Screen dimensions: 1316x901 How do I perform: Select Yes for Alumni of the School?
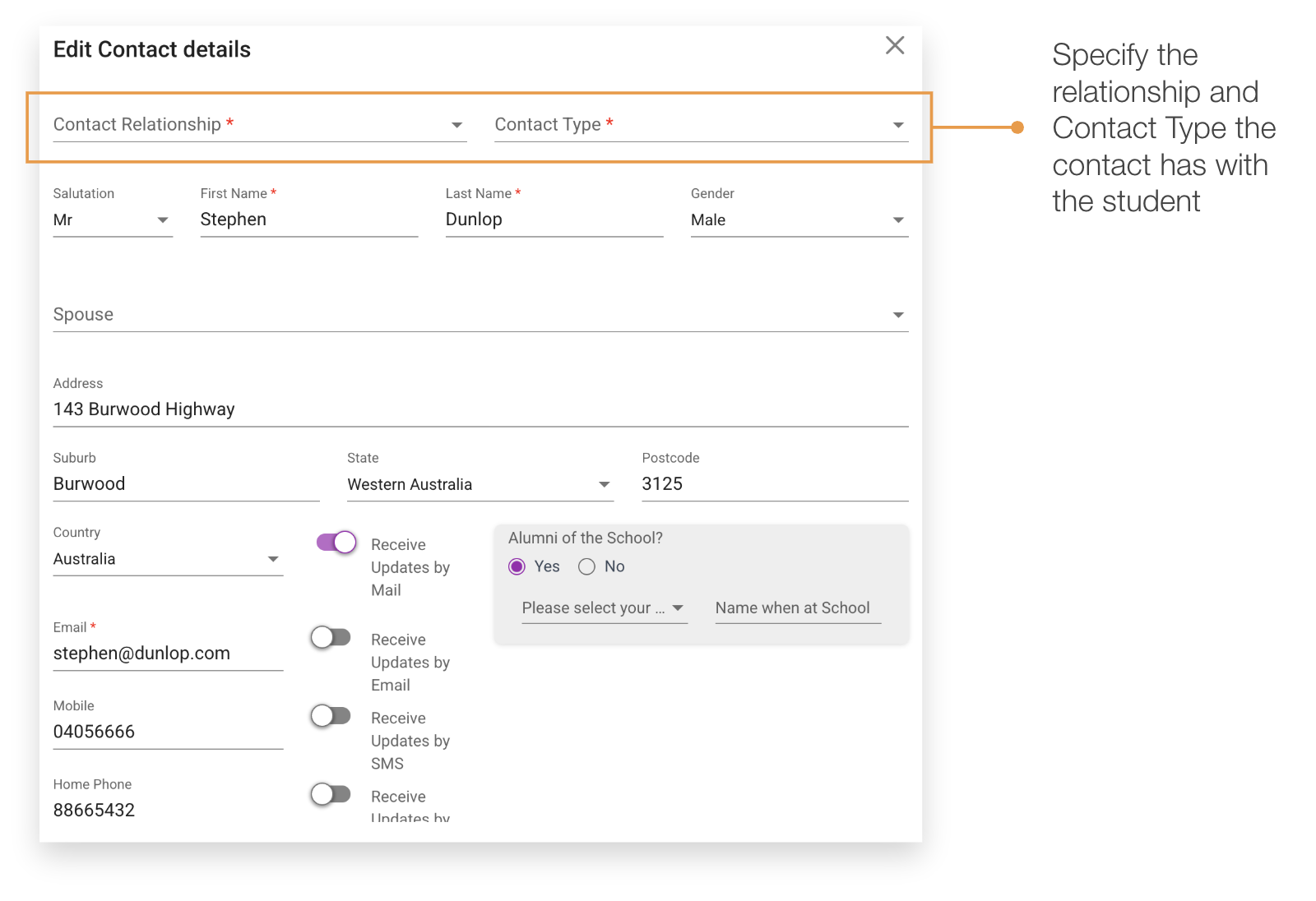click(x=517, y=566)
